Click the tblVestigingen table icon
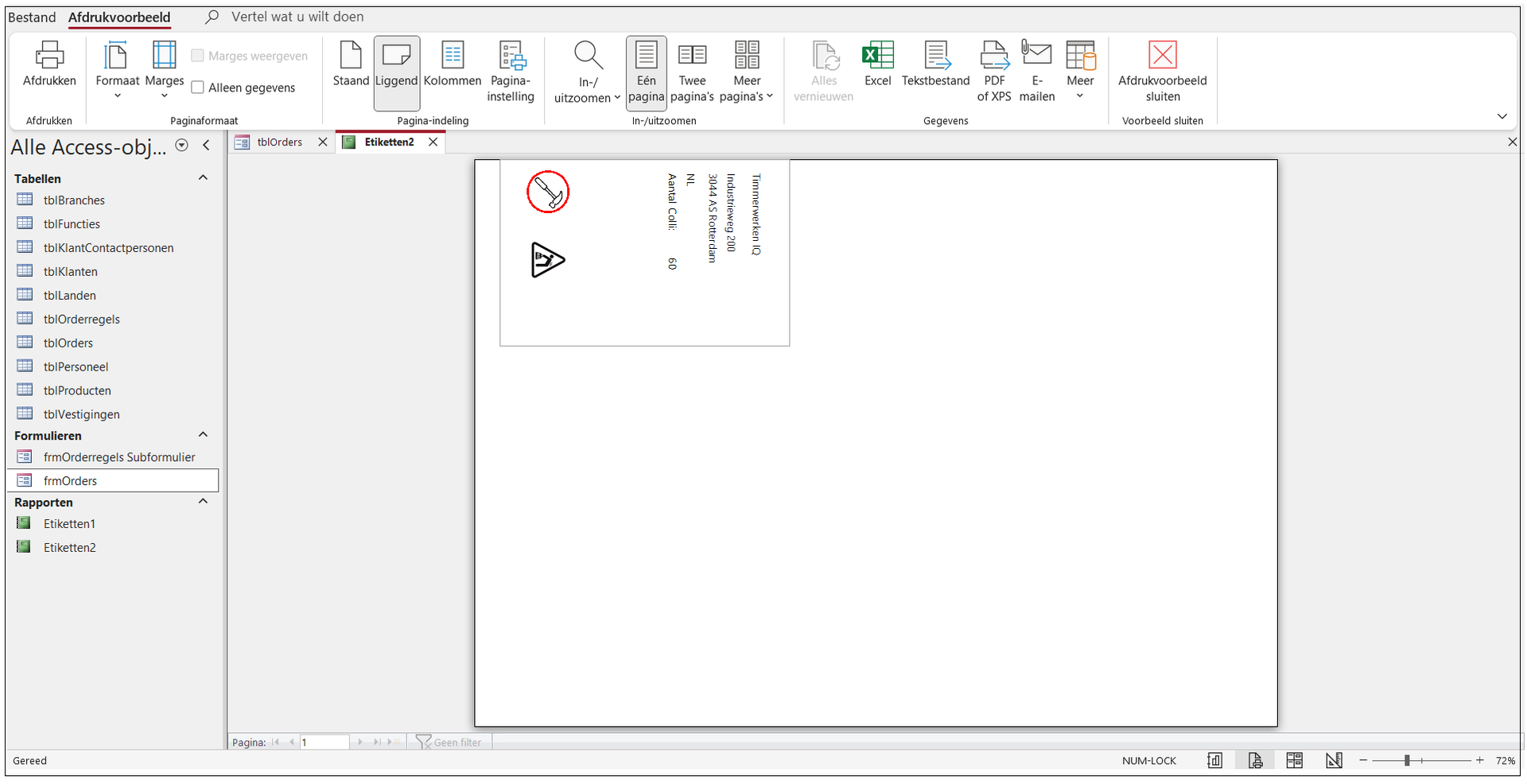 click(25, 414)
